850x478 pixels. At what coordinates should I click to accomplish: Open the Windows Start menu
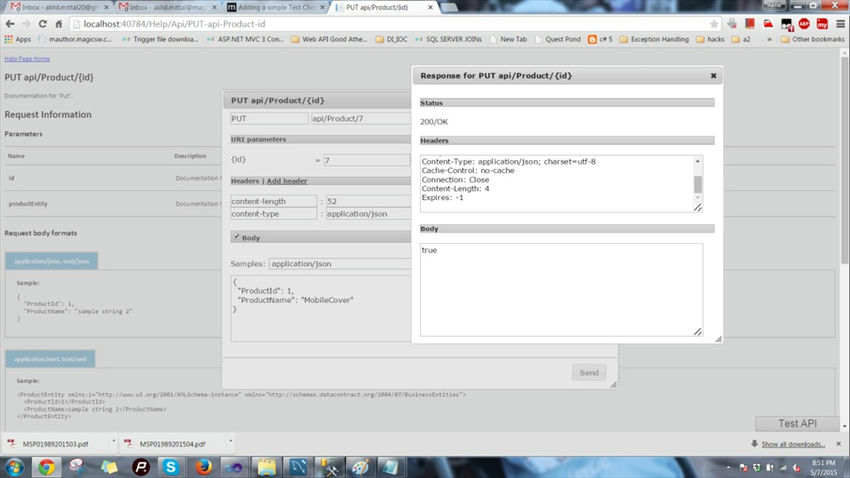tap(15, 467)
